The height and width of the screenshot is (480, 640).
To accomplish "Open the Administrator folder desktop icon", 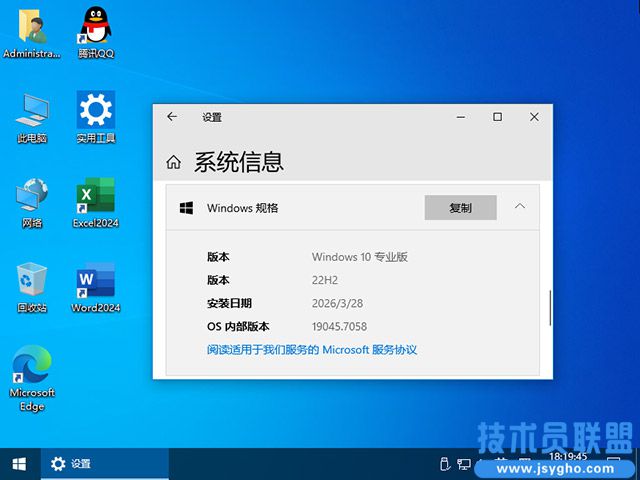I will pos(32,33).
